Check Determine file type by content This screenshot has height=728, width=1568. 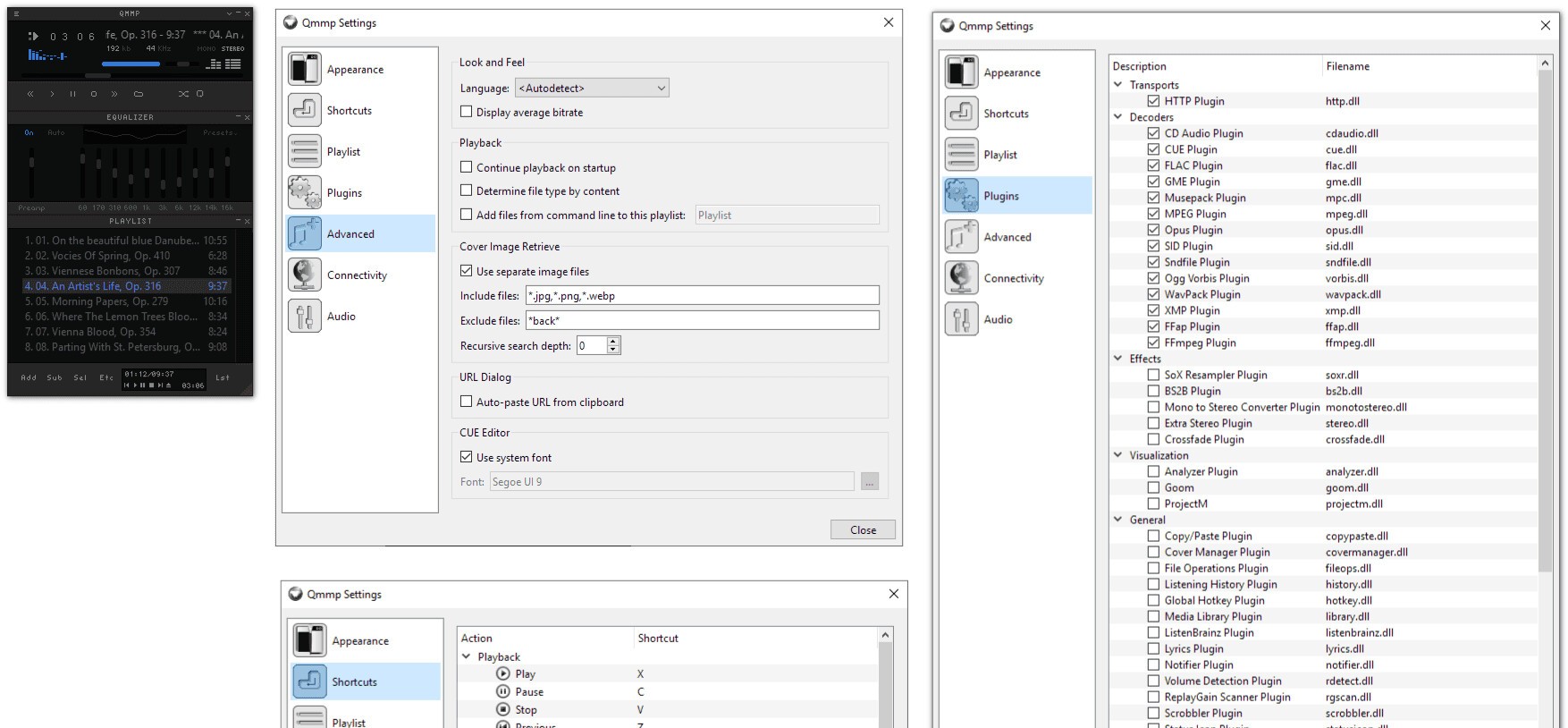point(466,190)
